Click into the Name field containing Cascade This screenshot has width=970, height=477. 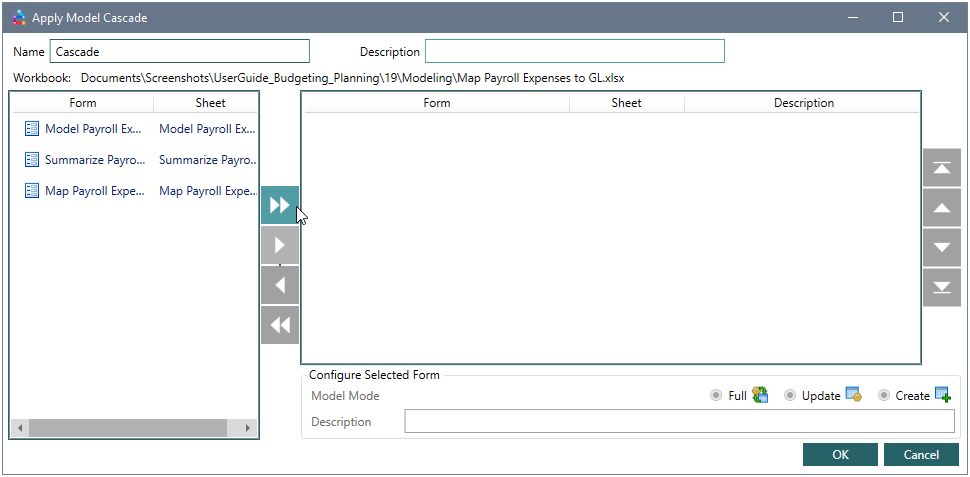pyautogui.click(x=180, y=52)
